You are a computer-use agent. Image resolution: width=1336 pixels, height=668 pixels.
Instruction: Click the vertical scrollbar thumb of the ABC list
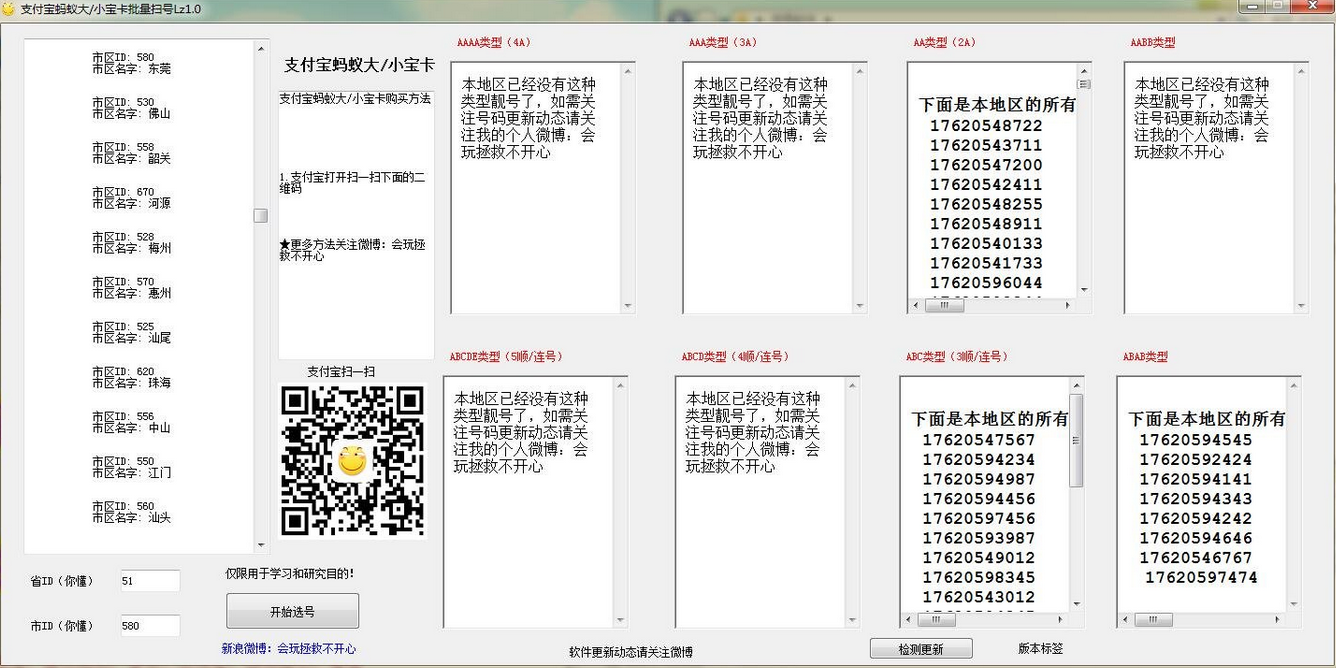tap(1076, 440)
